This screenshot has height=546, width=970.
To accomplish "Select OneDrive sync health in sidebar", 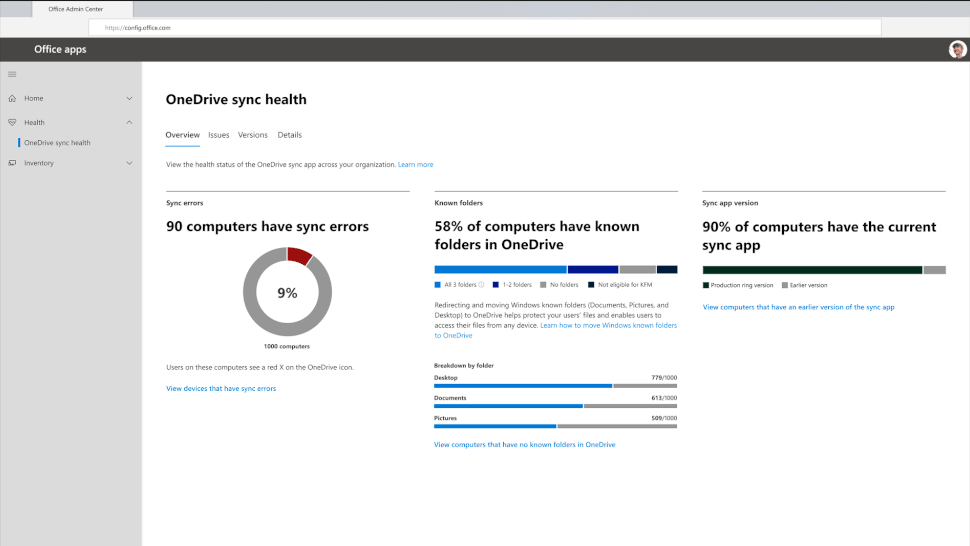I will point(57,143).
